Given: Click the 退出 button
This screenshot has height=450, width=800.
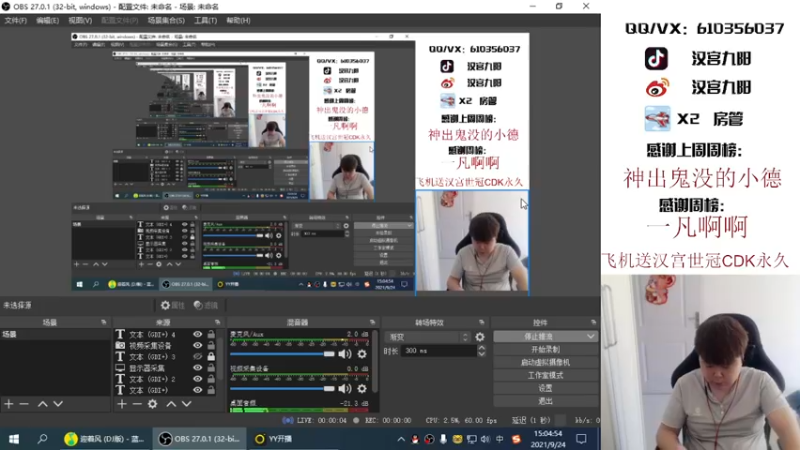Looking at the screenshot, I should 545,401.
